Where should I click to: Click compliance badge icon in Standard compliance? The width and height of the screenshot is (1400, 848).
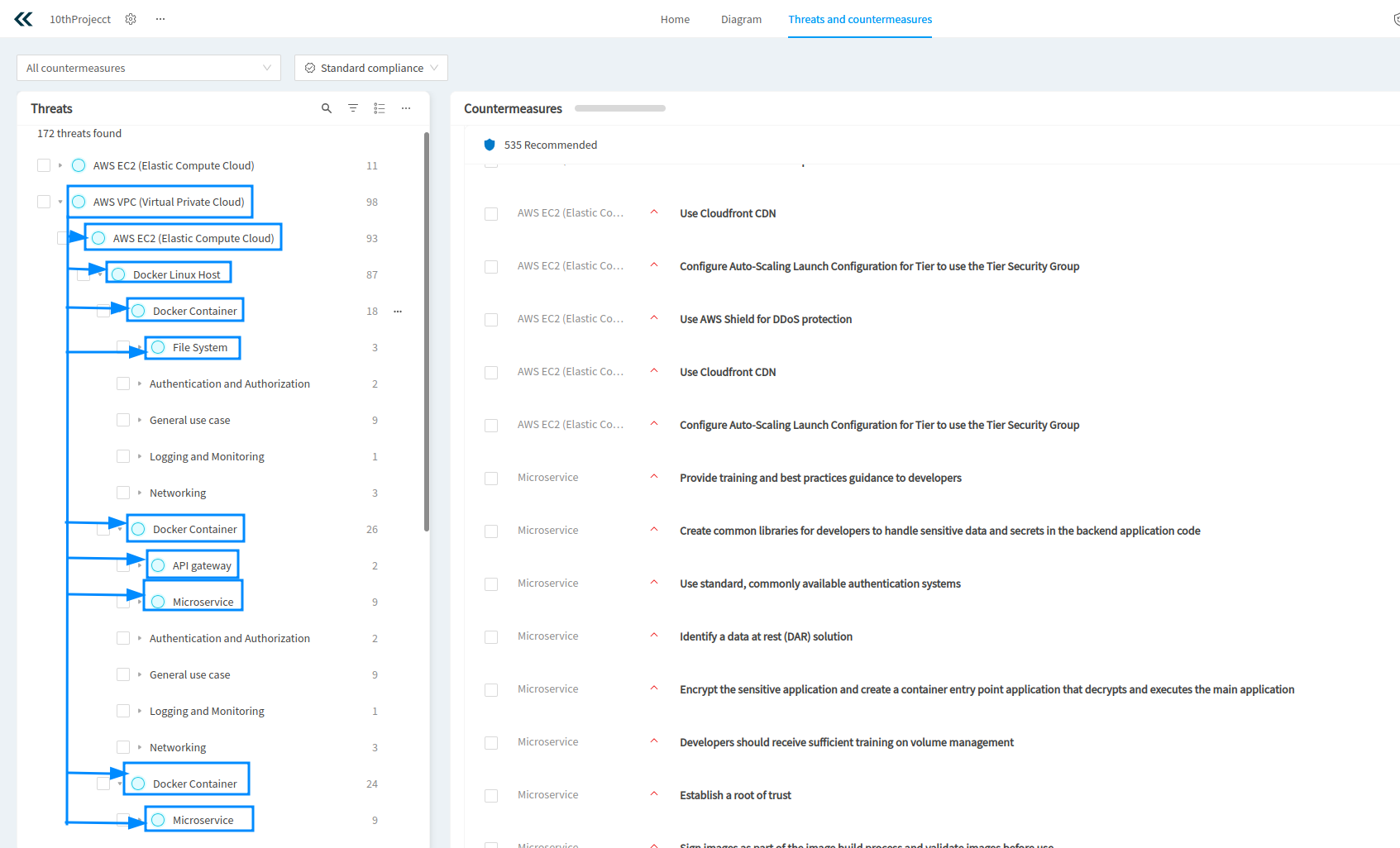point(310,68)
